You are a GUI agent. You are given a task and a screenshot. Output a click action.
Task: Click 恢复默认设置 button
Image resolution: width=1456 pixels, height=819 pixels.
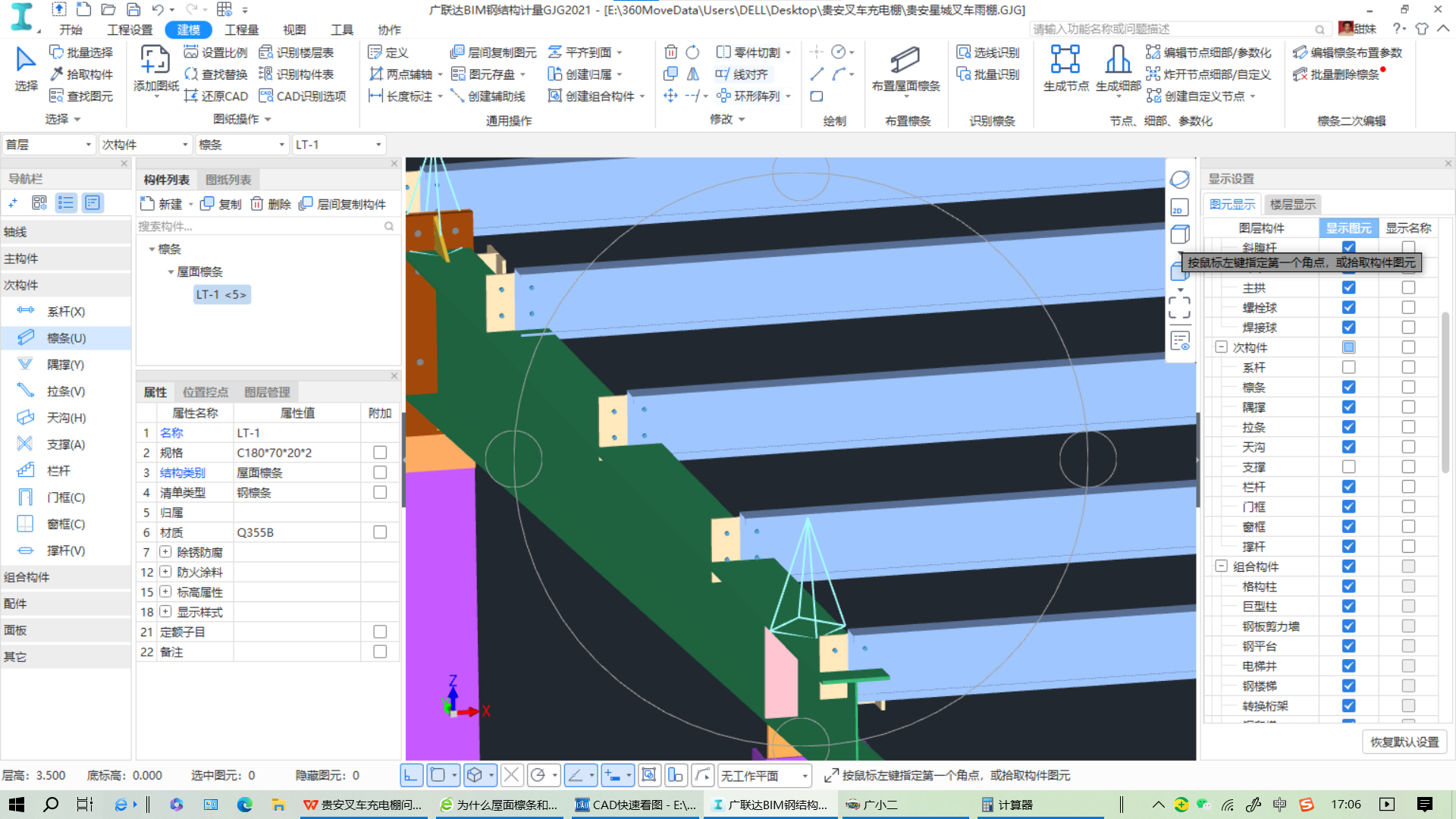click(1404, 742)
